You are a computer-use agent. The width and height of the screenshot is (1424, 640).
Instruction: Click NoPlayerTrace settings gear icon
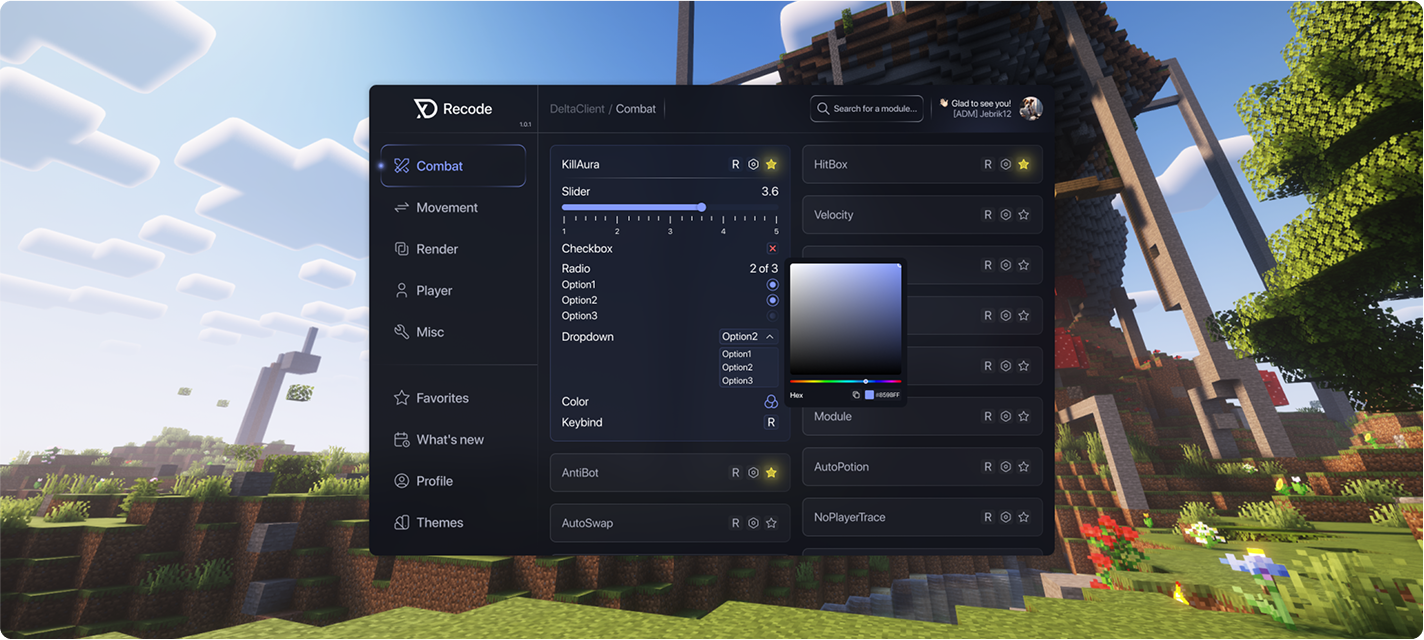click(1005, 517)
